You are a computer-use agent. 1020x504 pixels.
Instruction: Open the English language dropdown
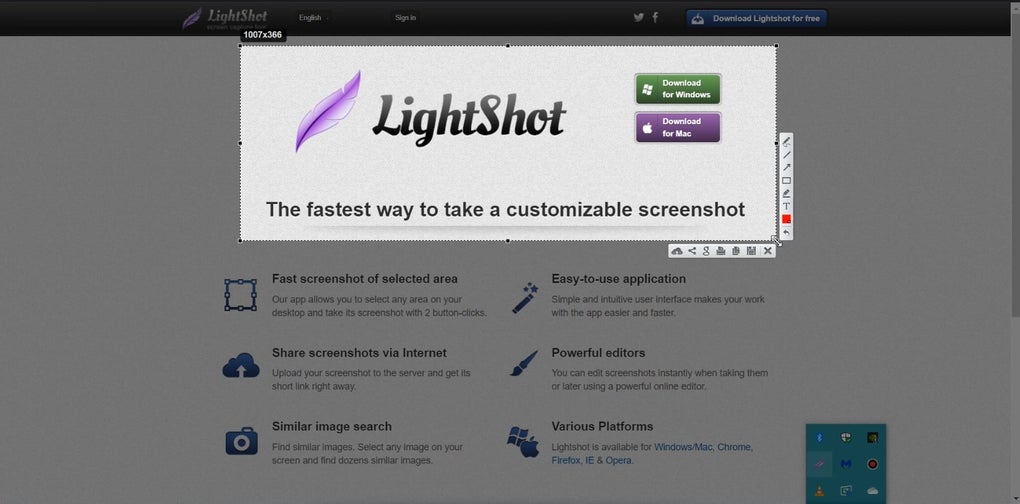click(x=314, y=18)
